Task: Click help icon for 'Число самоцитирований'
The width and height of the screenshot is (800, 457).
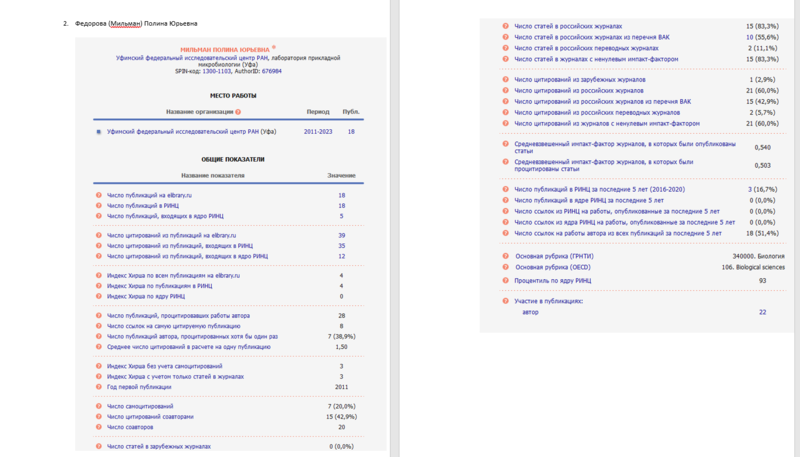Action: pos(99,407)
